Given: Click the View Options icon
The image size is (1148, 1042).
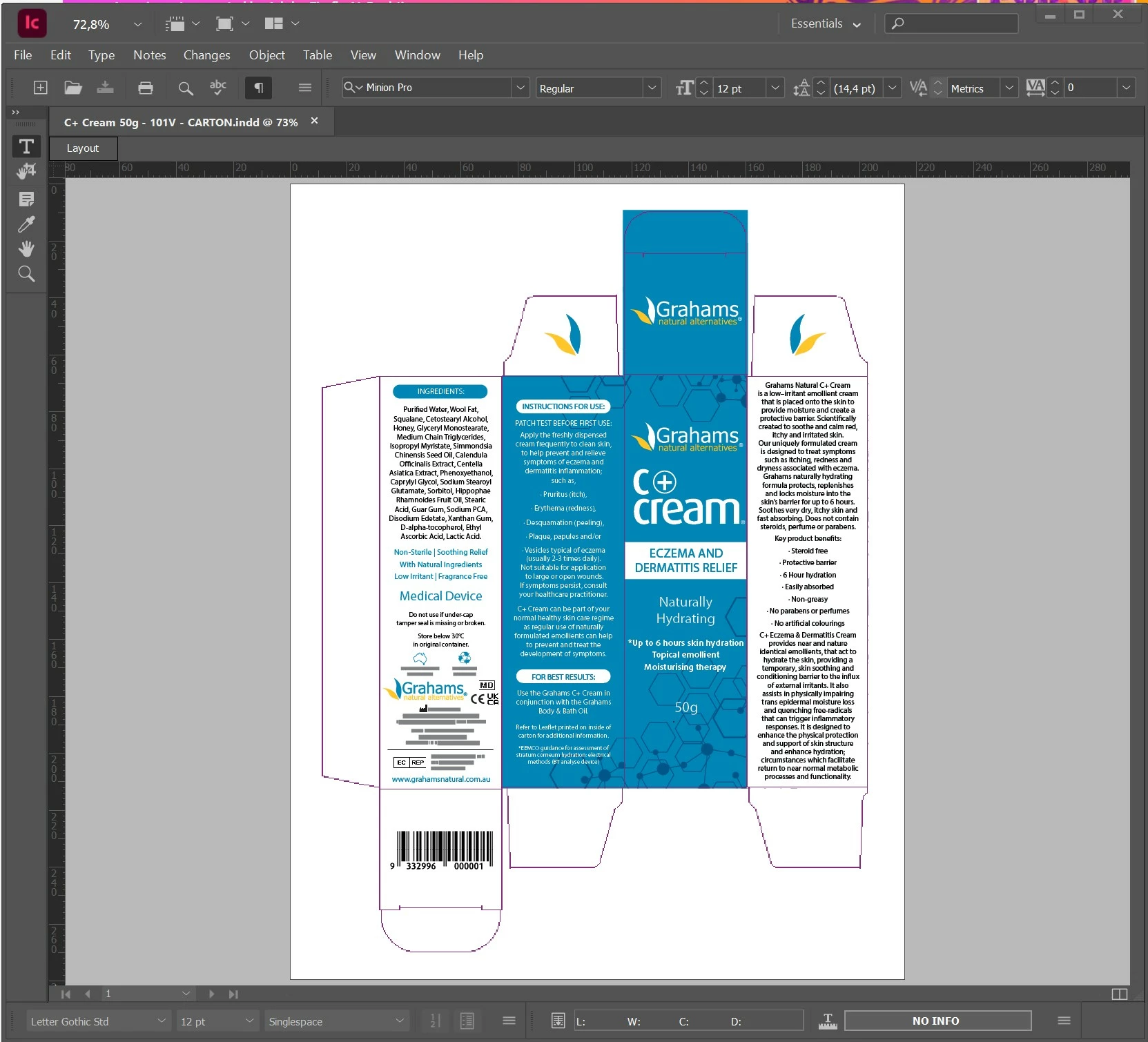Looking at the screenshot, I should (x=175, y=24).
